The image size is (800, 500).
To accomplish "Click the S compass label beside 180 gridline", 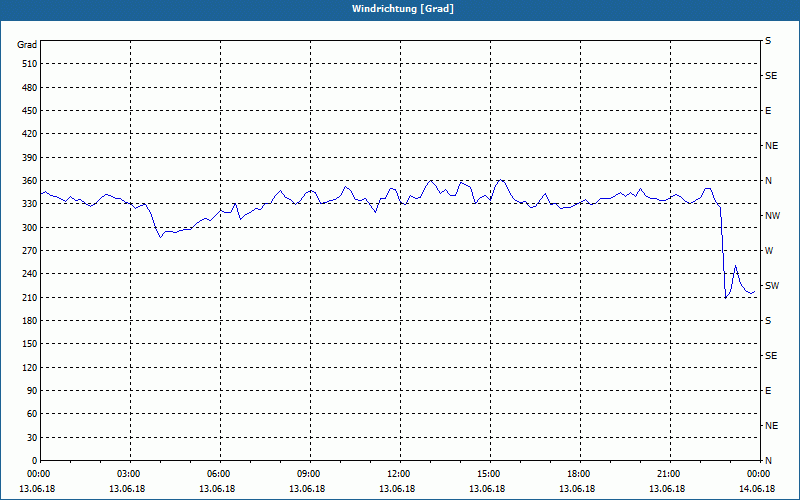I will pyautogui.click(x=768, y=320).
